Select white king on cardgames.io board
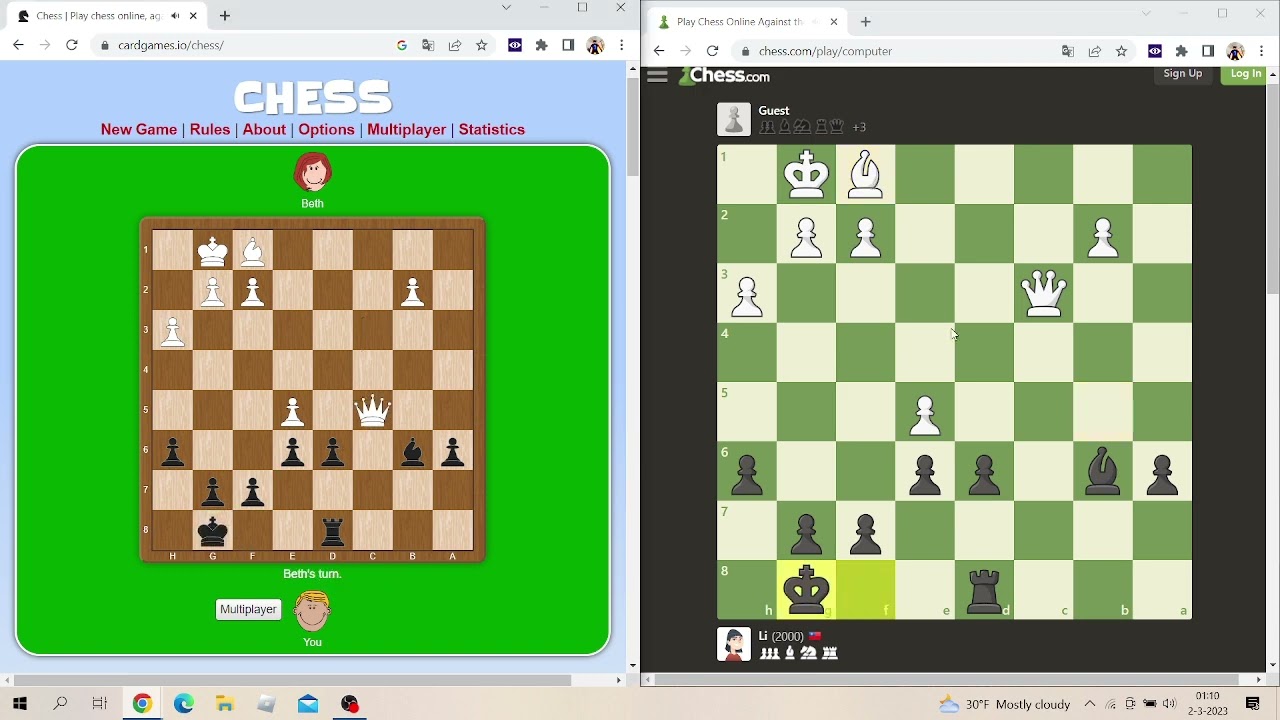The width and height of the screenshot is (1280, 720). point(212,251)
